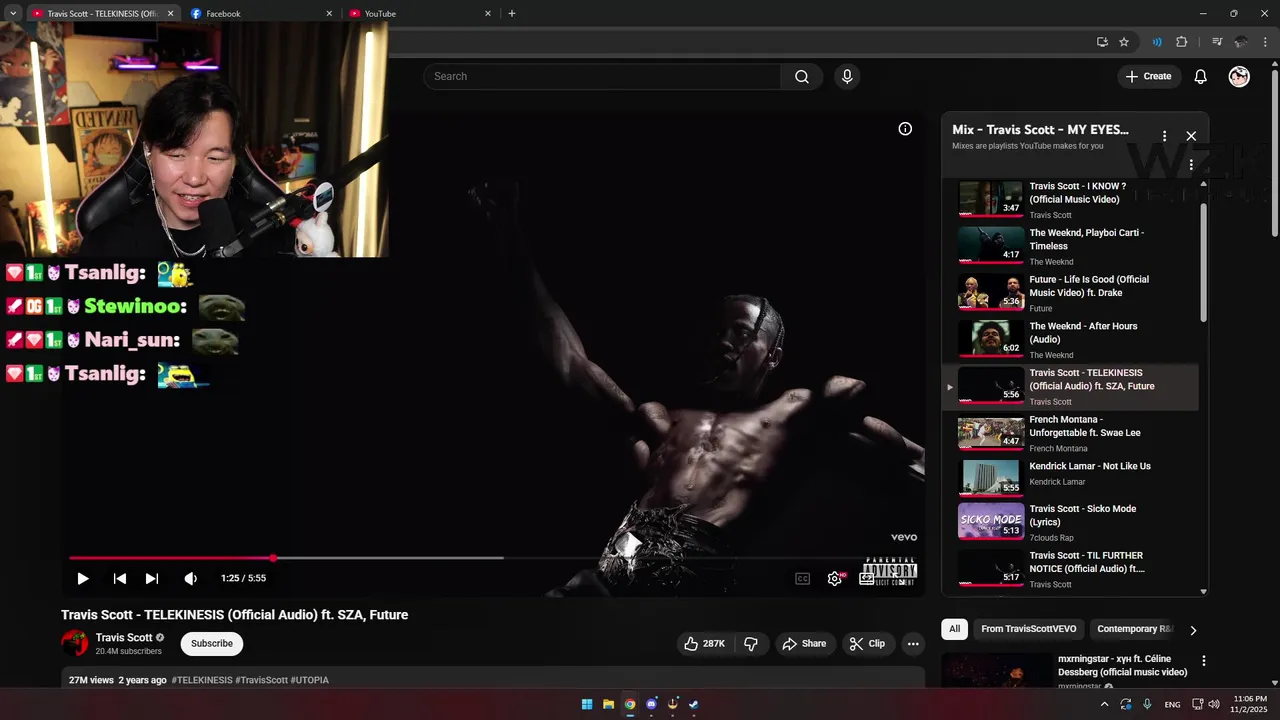1280x720 pixels.
Task: Select the All filter chip
Action: coord(954,629)
